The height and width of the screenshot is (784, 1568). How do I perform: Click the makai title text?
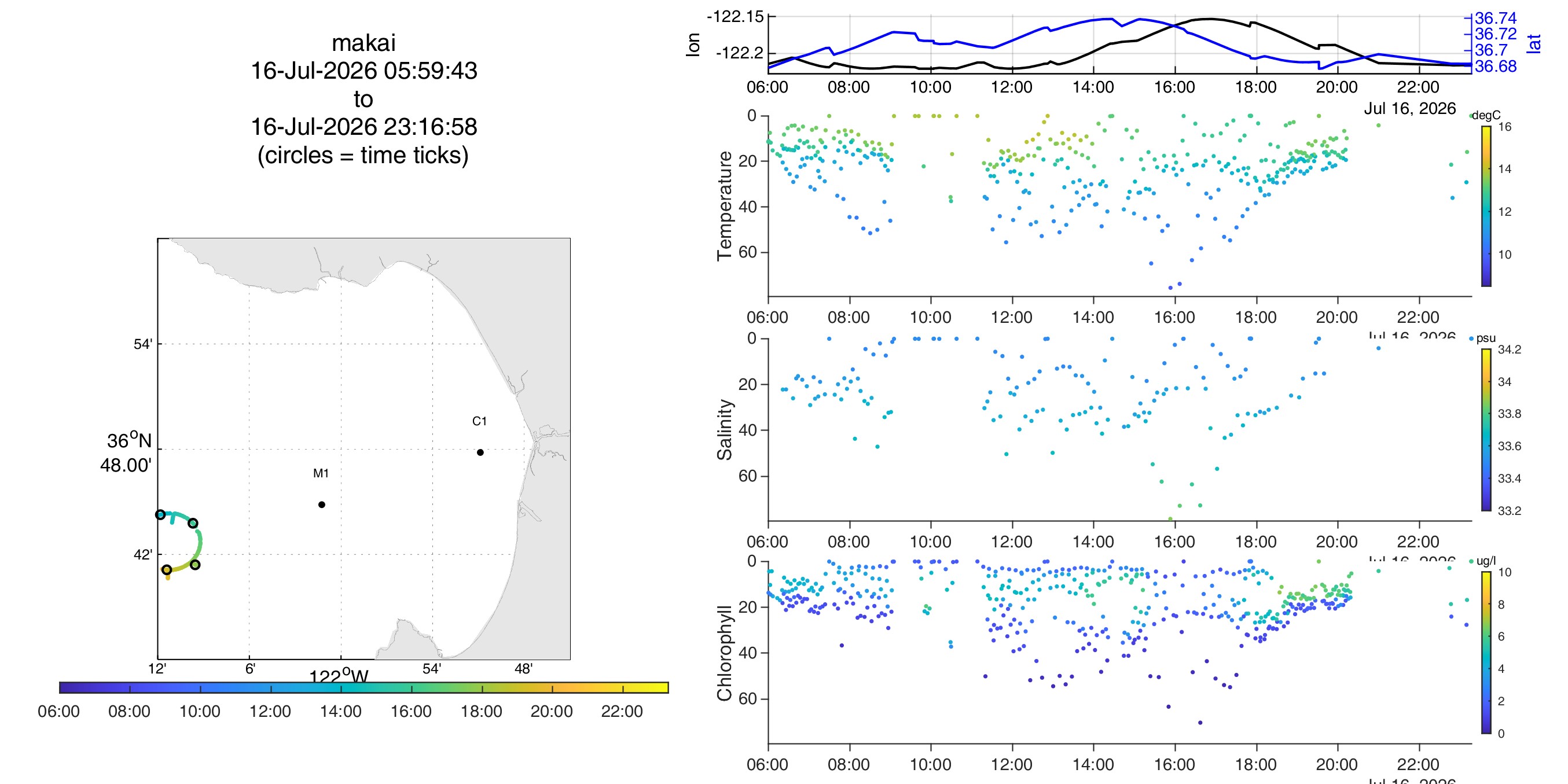(363, 43)
